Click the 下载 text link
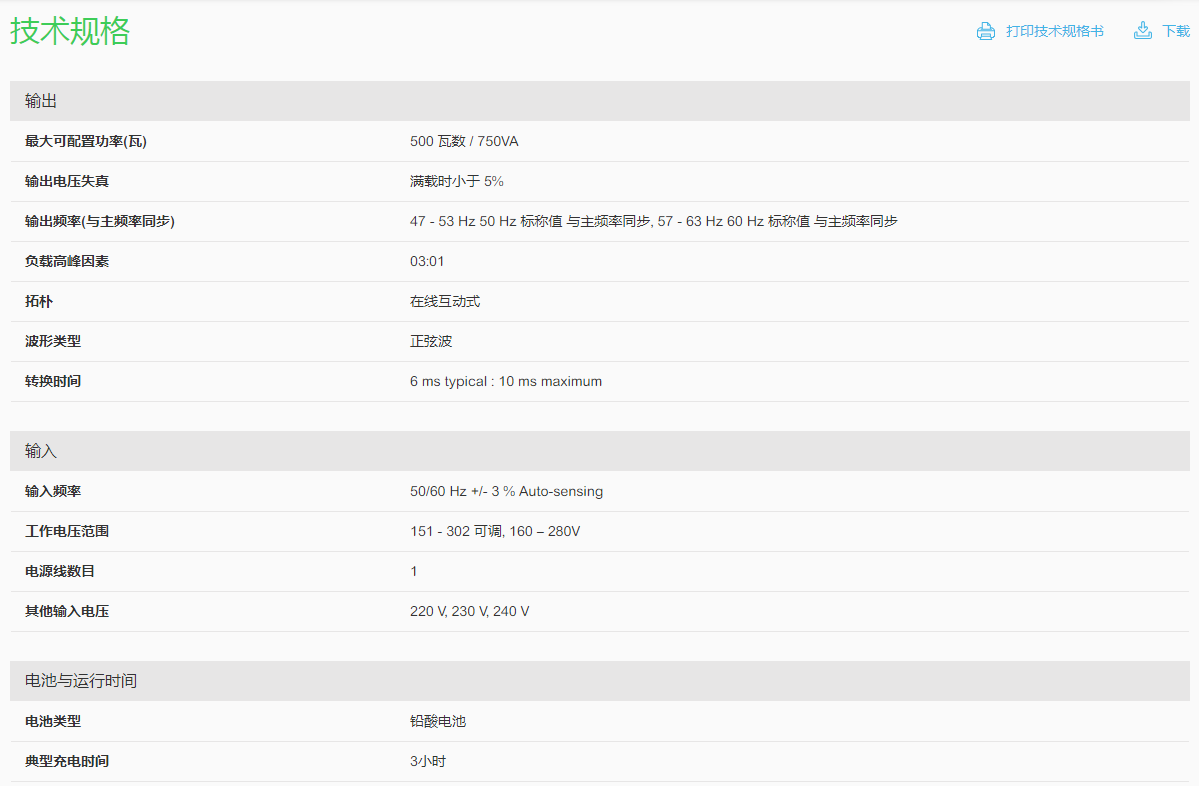 pos(1176,31)
